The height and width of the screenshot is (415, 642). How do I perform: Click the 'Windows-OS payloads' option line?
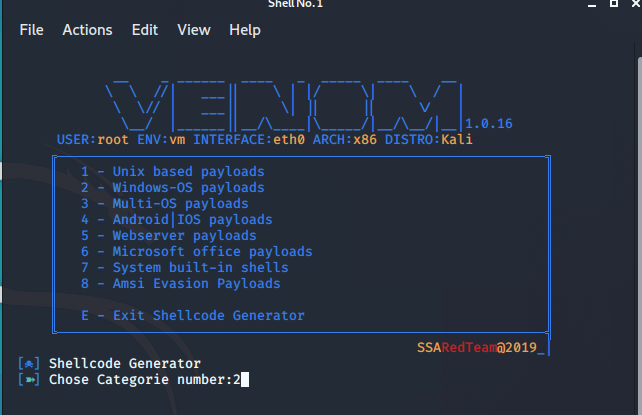pyautogui.click(x=172, y=187)
